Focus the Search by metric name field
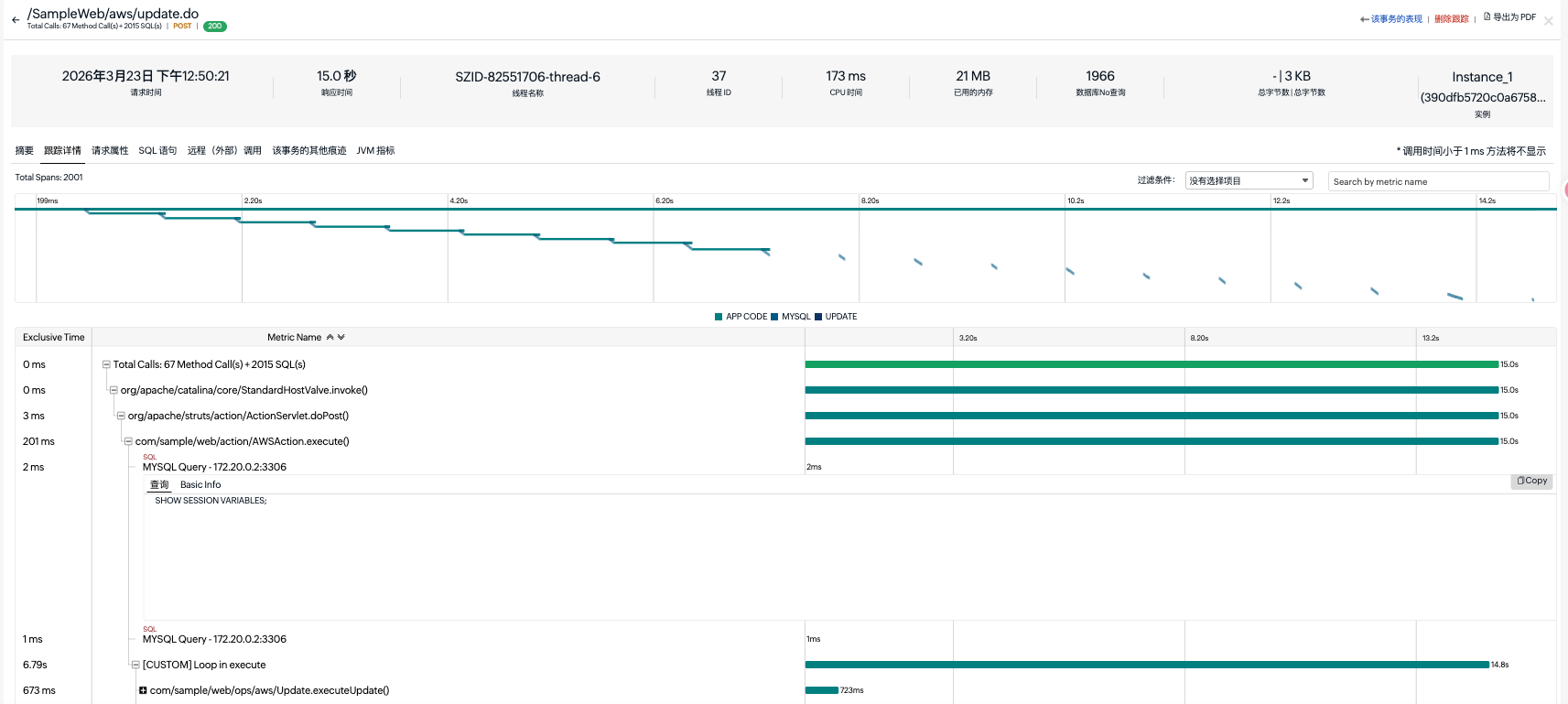This screenshot has width=1568, height=704. click(1437, 181)
